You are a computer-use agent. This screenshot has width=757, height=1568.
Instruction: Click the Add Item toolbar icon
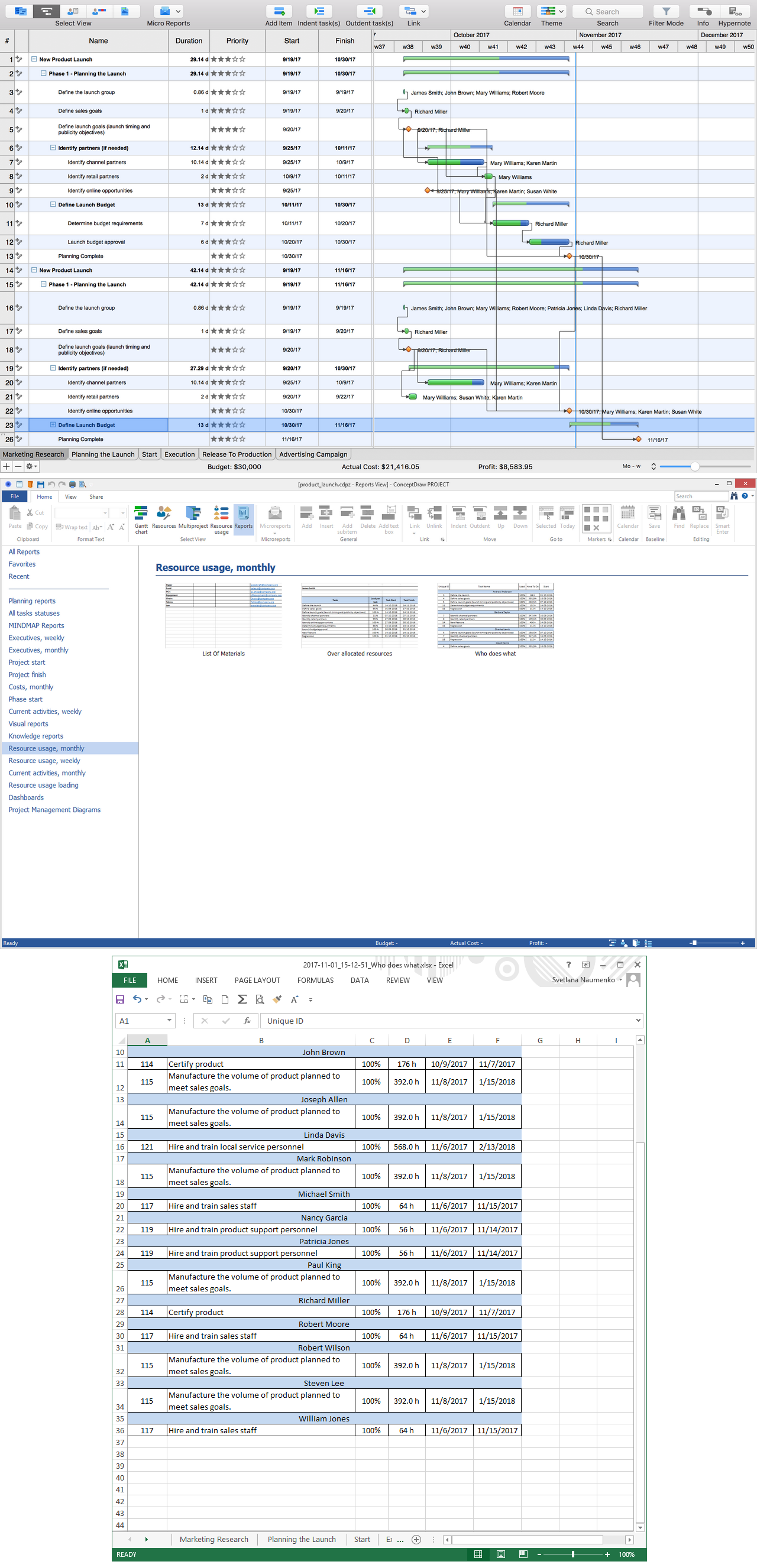point(279,11)
